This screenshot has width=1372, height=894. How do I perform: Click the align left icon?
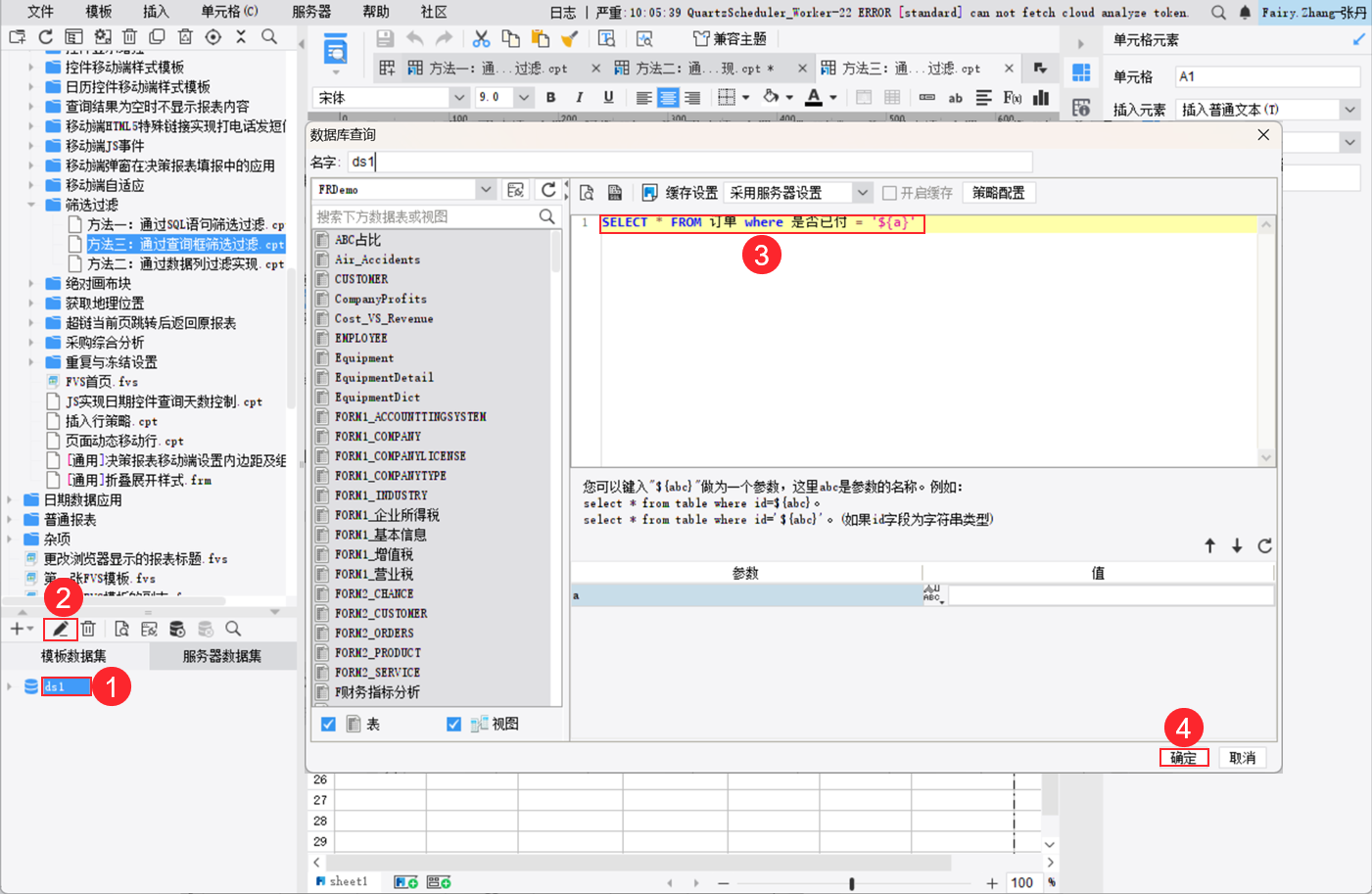[x=643, y=97]
